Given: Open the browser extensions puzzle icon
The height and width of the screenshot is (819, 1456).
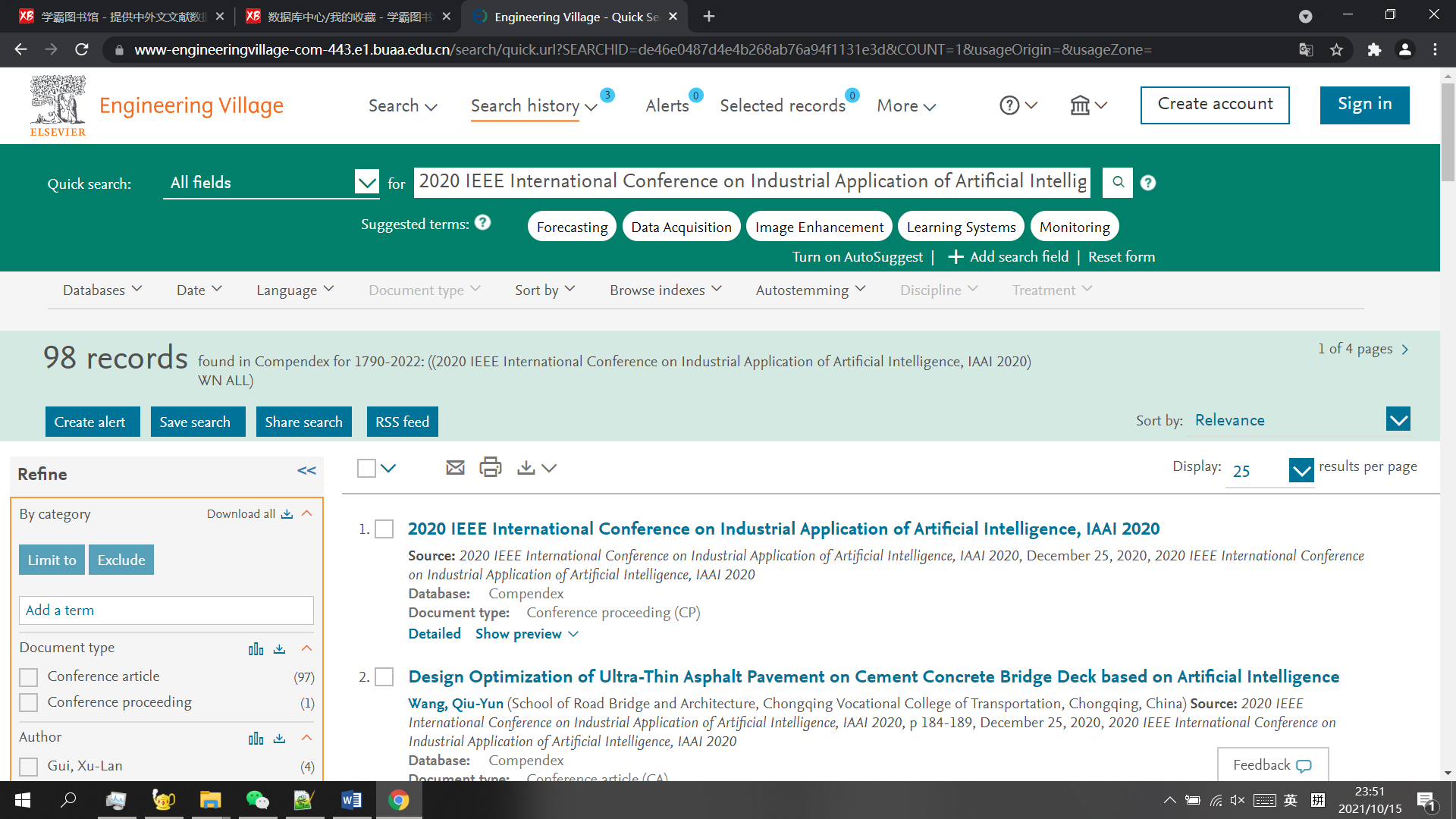Looking at the screenshot, I should pyautogui.click(x=1374, y=50).
